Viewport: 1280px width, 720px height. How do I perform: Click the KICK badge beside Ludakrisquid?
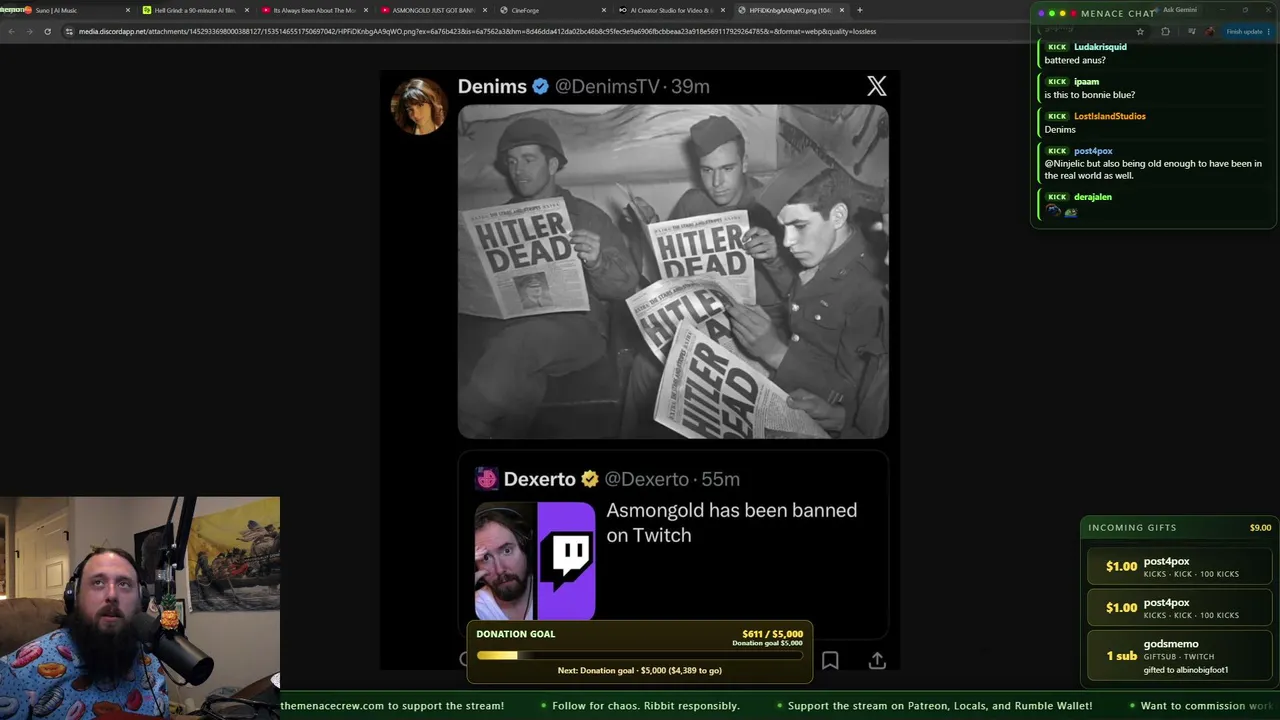[1057, 47]
